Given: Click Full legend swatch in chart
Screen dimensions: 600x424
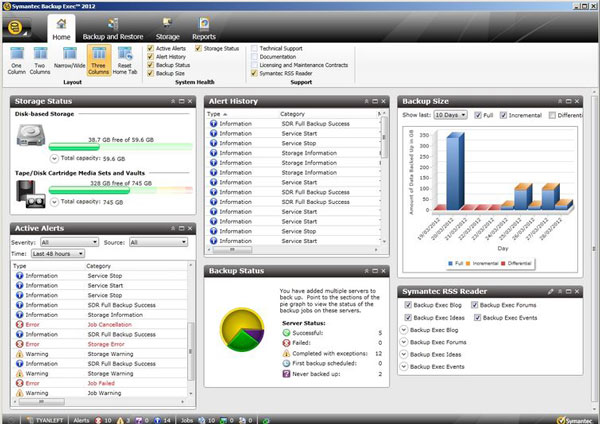Looking at the screenshot, I should click(x=450, y=263).
